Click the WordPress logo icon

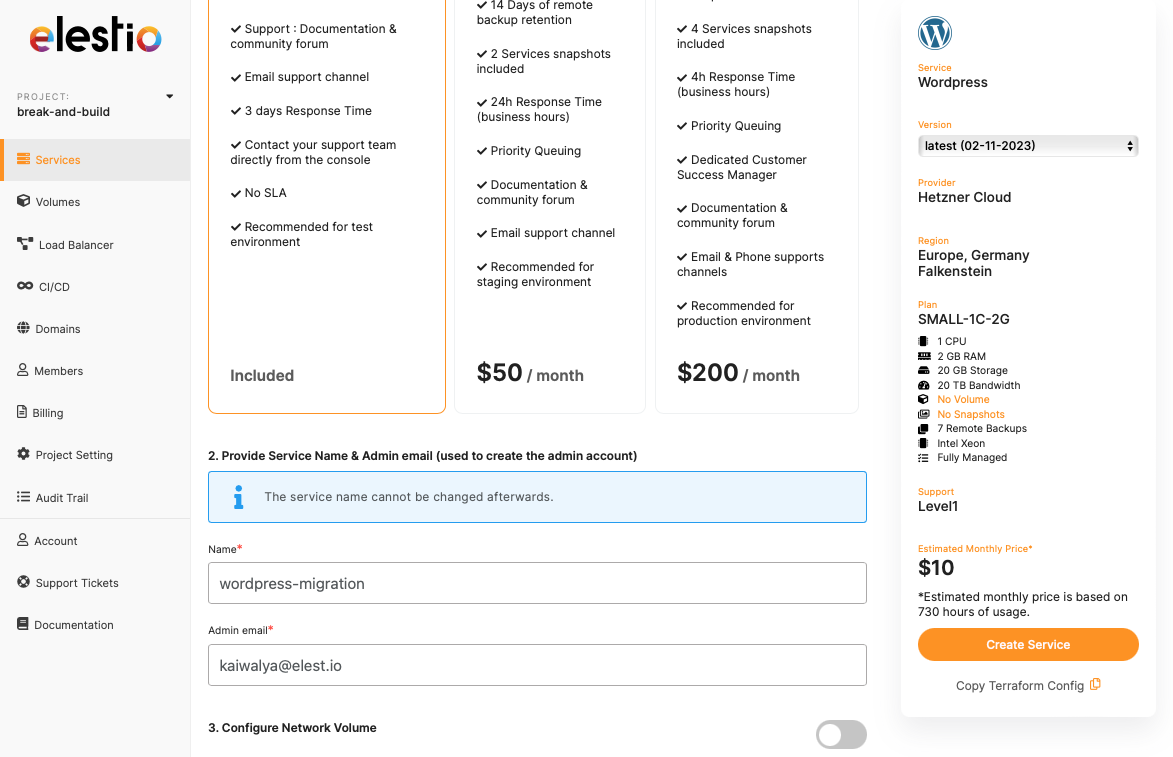coord(935,33)
